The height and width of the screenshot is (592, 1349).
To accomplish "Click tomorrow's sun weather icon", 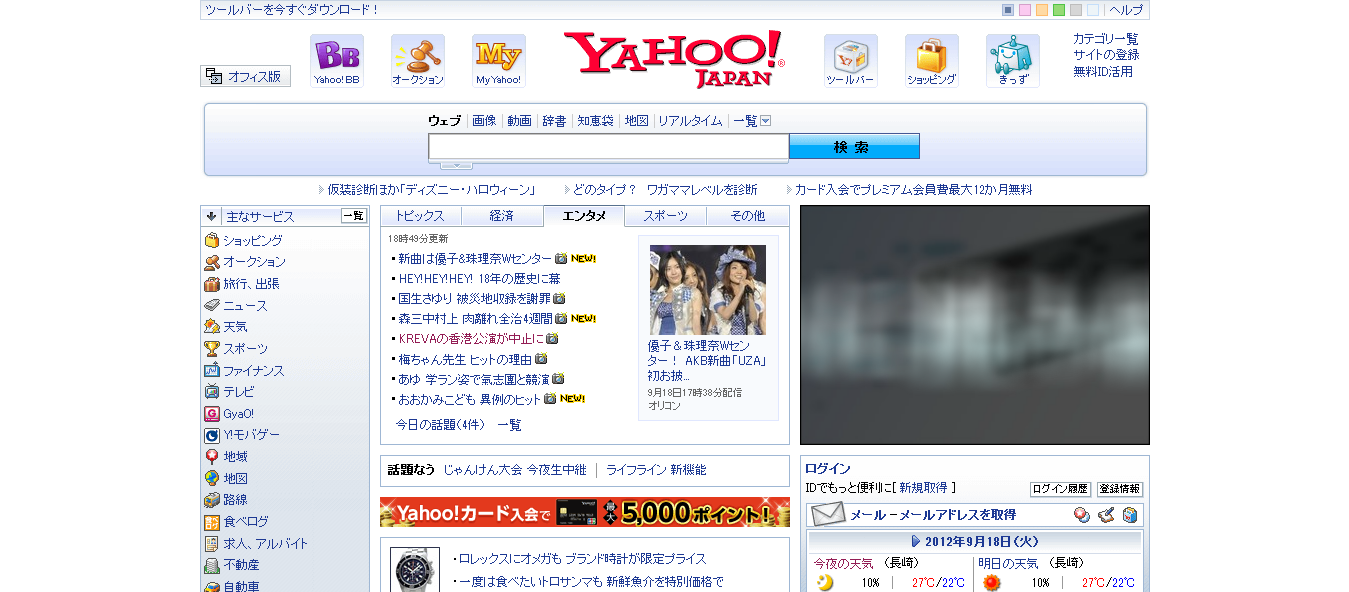I will pyautogui.click(x=992, y=583).
